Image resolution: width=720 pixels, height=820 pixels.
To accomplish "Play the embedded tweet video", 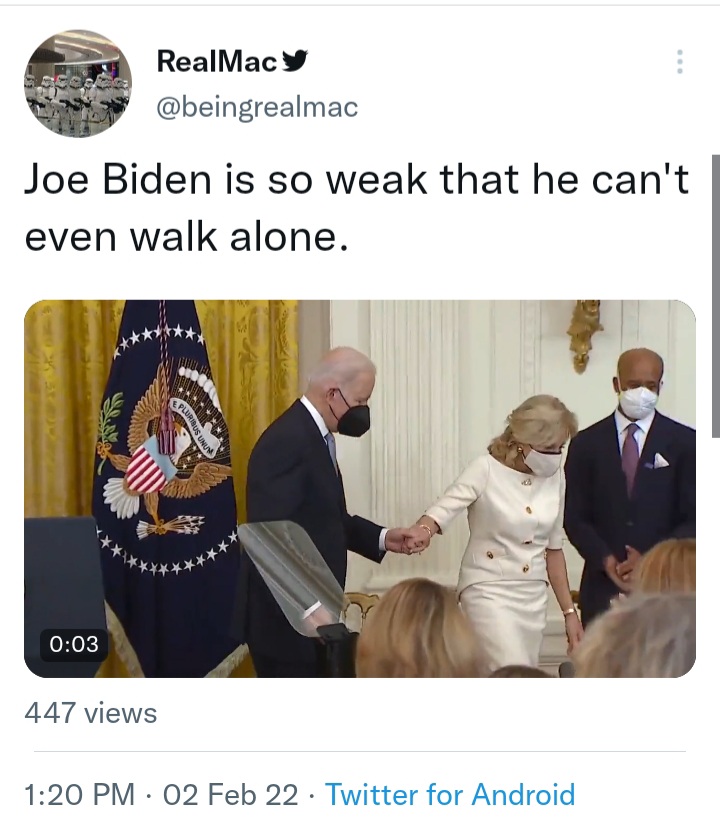I will 360,488.
